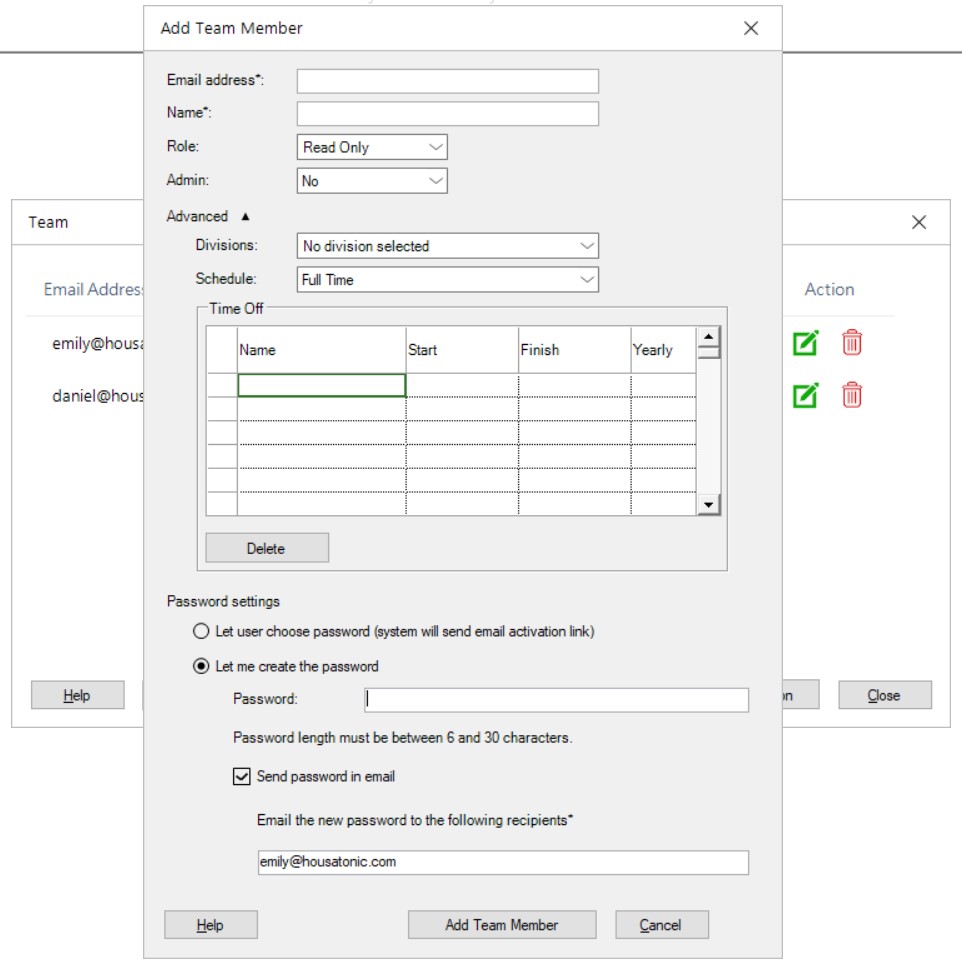
Task: Uncheck 'Send password in email' checkbox
Action: 241,776
